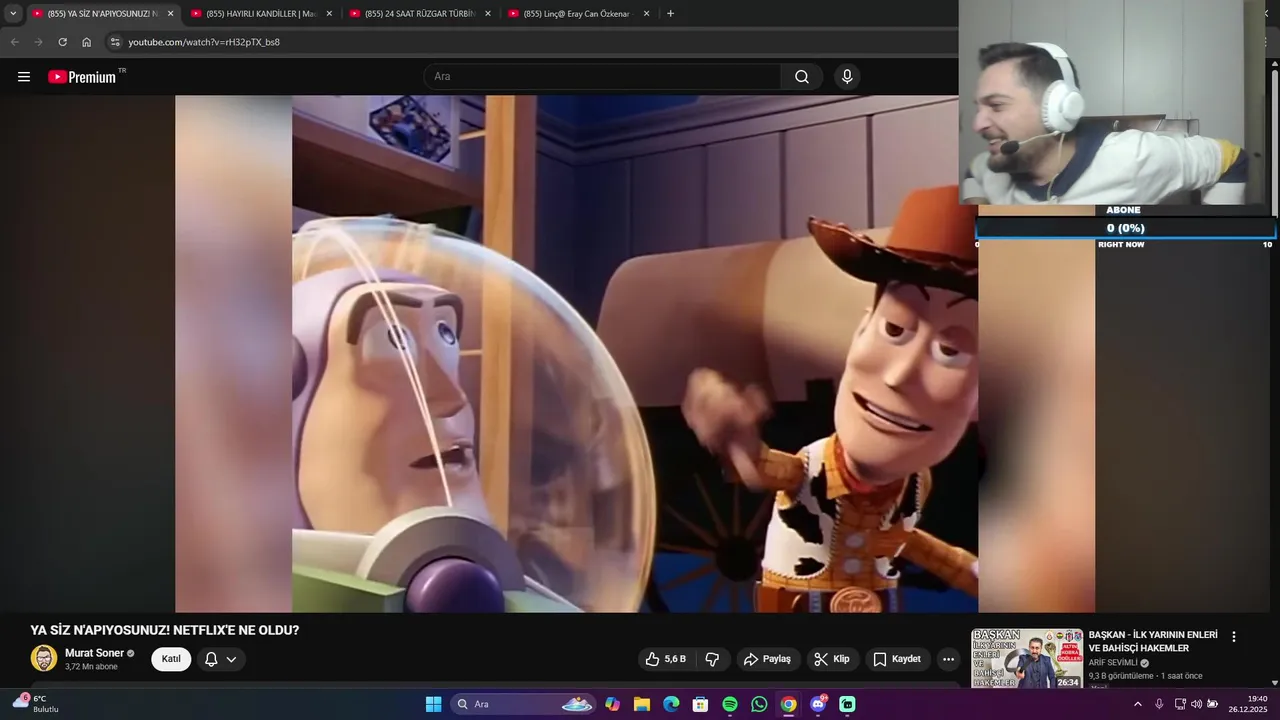Show hidden system tray icons chevron
Viewport: 1280px width, 720px height.
pyautogui.click(x=1137, y=704)
